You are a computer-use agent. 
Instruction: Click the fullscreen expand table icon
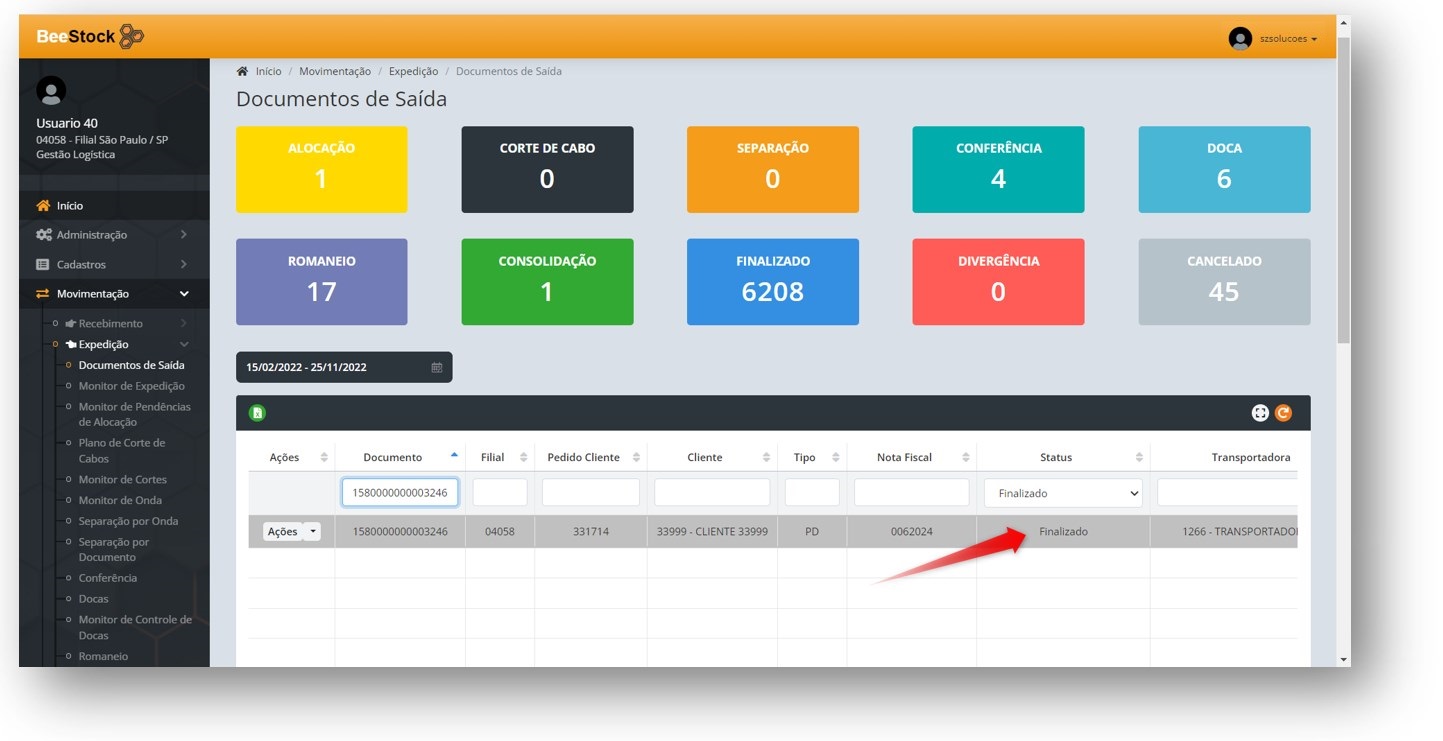click(1260, 413)
